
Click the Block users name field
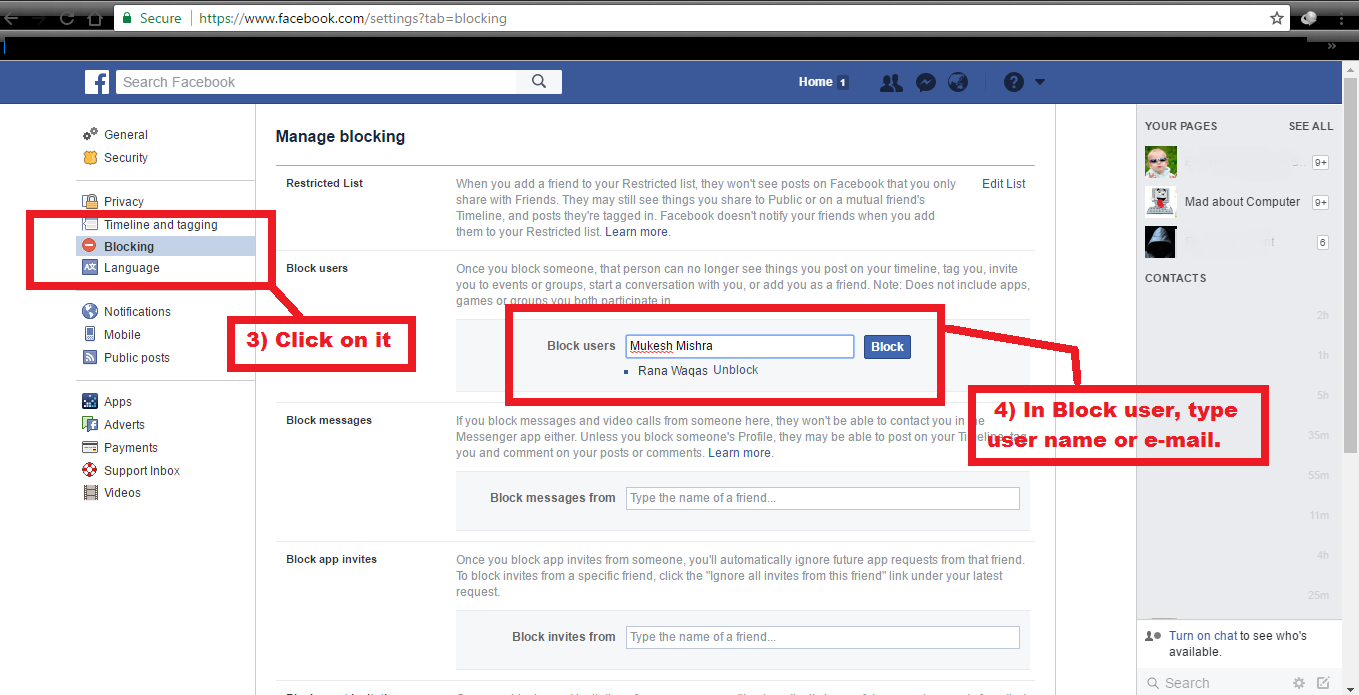(x=740, y=346)
